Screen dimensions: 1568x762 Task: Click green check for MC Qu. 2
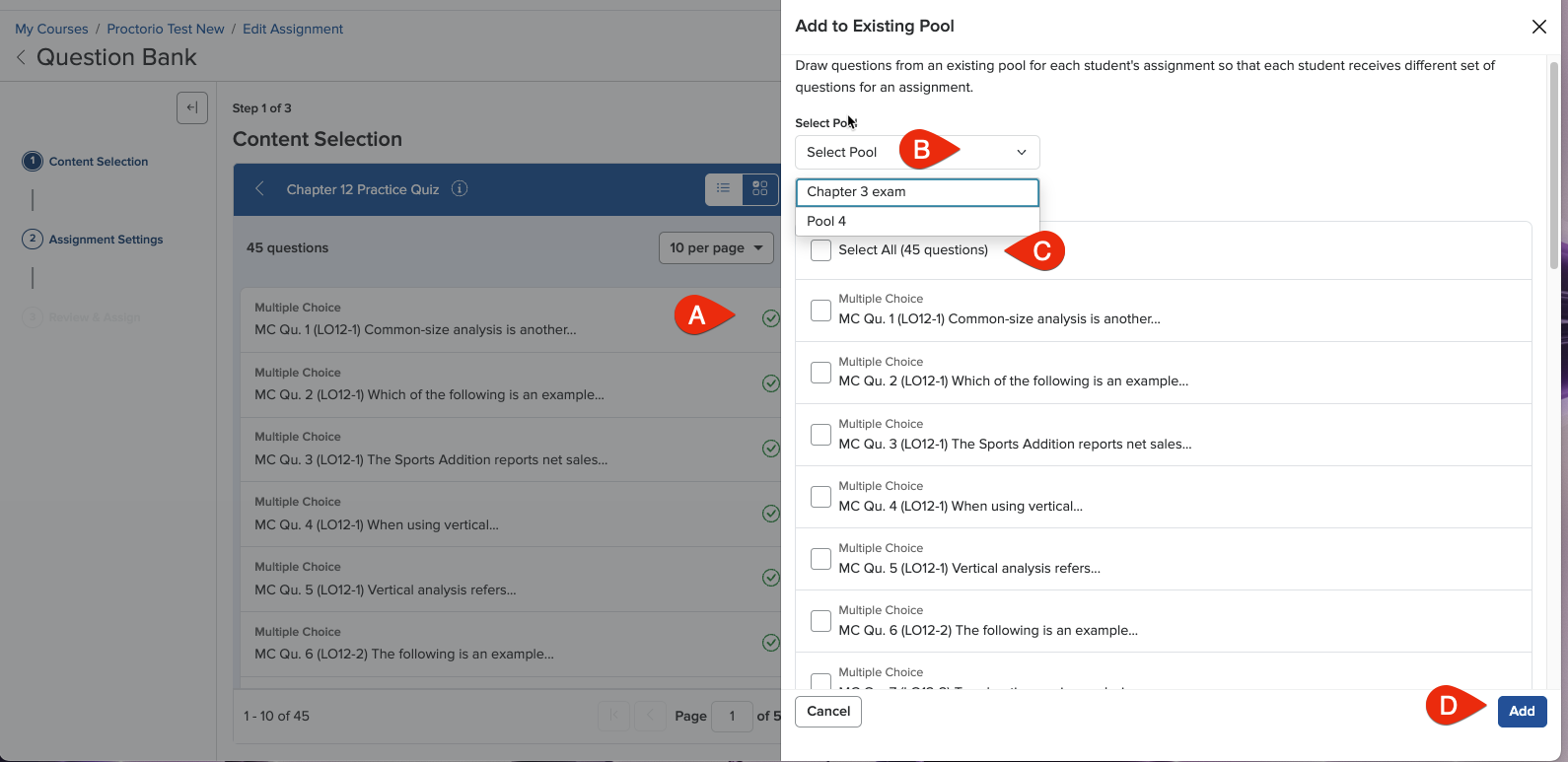click(x=771, y=383)
